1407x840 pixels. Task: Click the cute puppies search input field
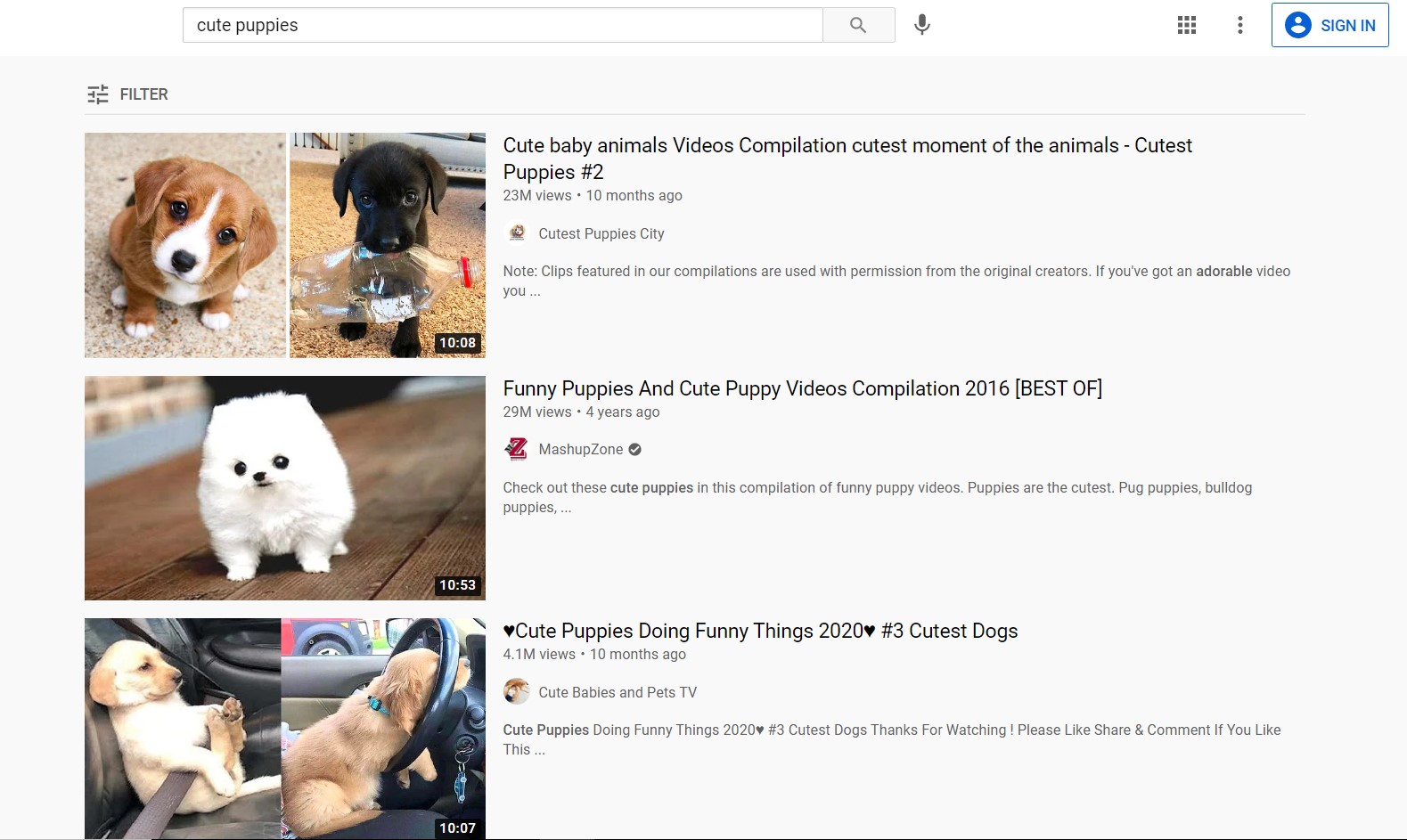[x=502, y=25]
